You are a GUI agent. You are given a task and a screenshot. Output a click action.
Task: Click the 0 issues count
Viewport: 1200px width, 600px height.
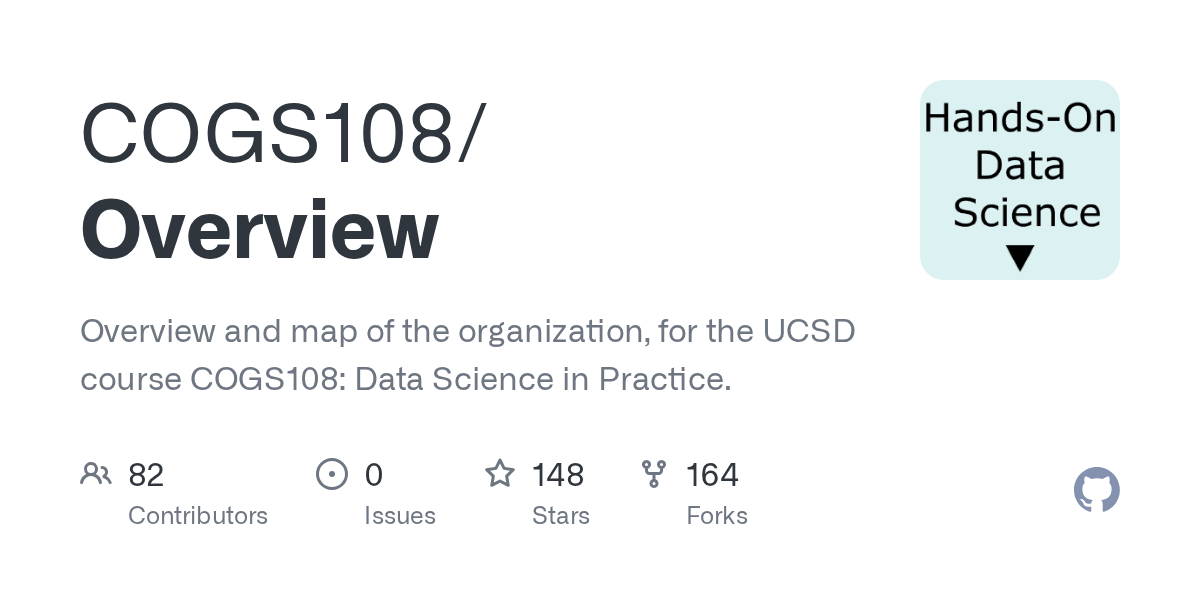[374, 474]
